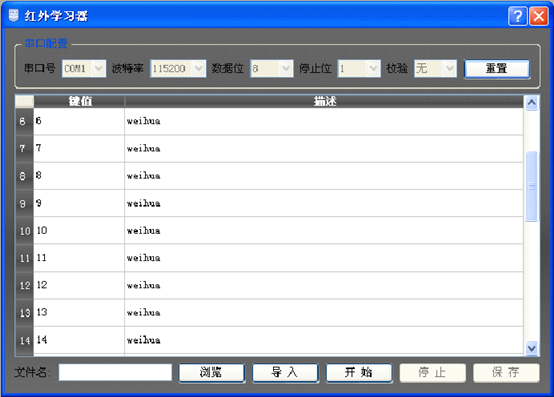
Task: Open the 串口号 COM1 dropdown
Action: click(84, 68)
